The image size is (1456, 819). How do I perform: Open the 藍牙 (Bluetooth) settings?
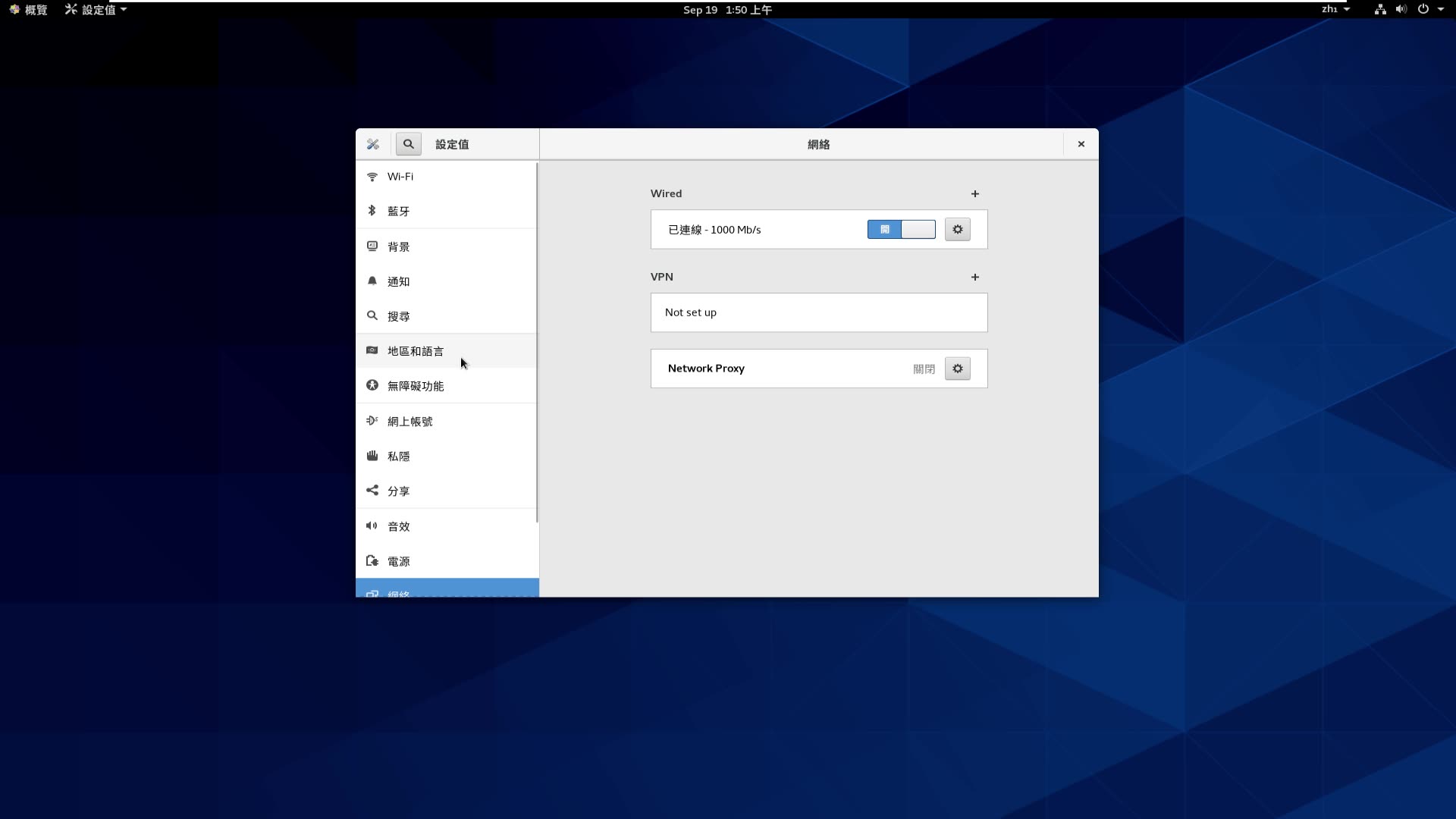click(397, 211)
